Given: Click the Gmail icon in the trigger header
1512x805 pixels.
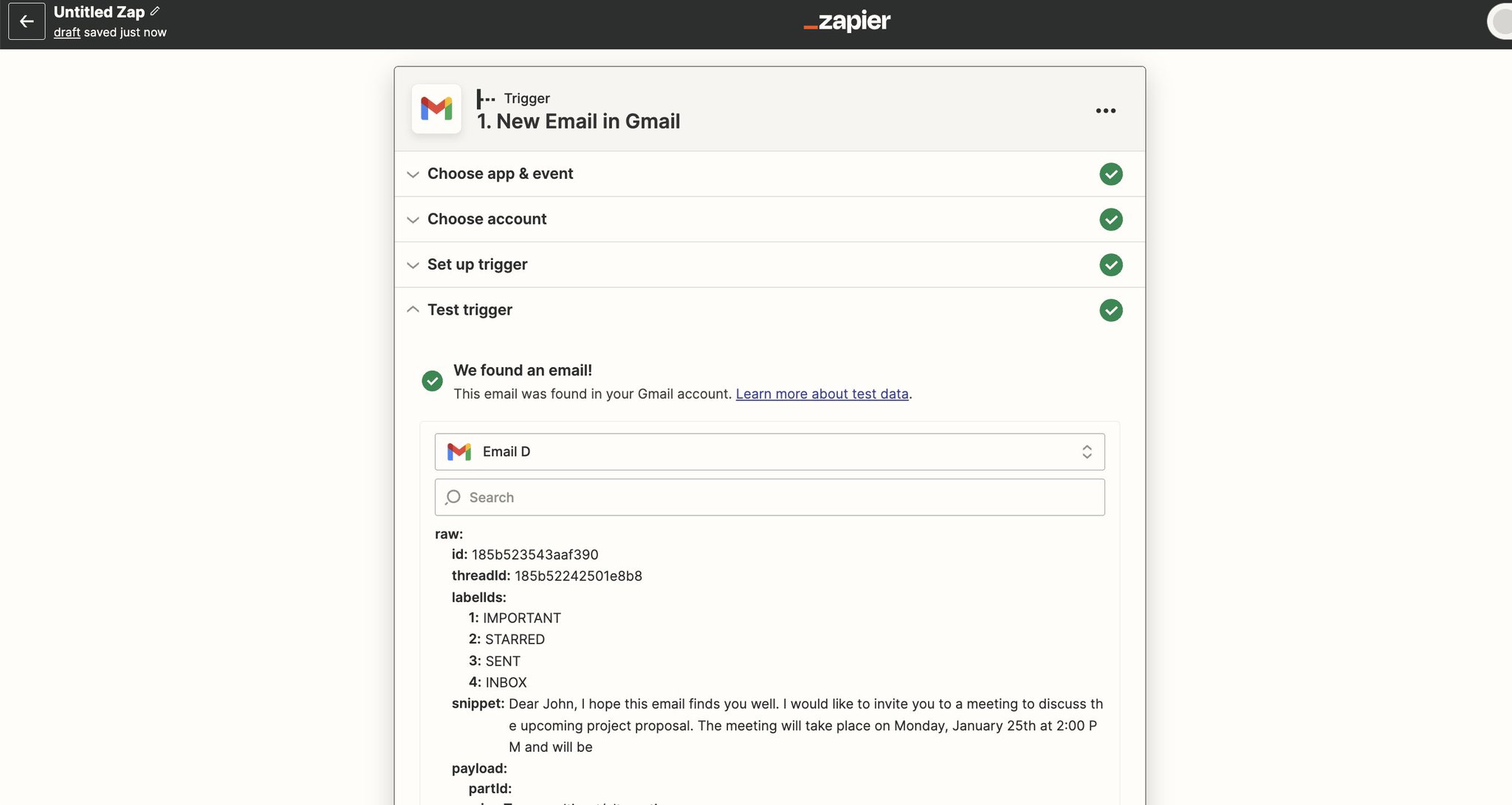Looking at the screenshot, I should tap(436, 109).
